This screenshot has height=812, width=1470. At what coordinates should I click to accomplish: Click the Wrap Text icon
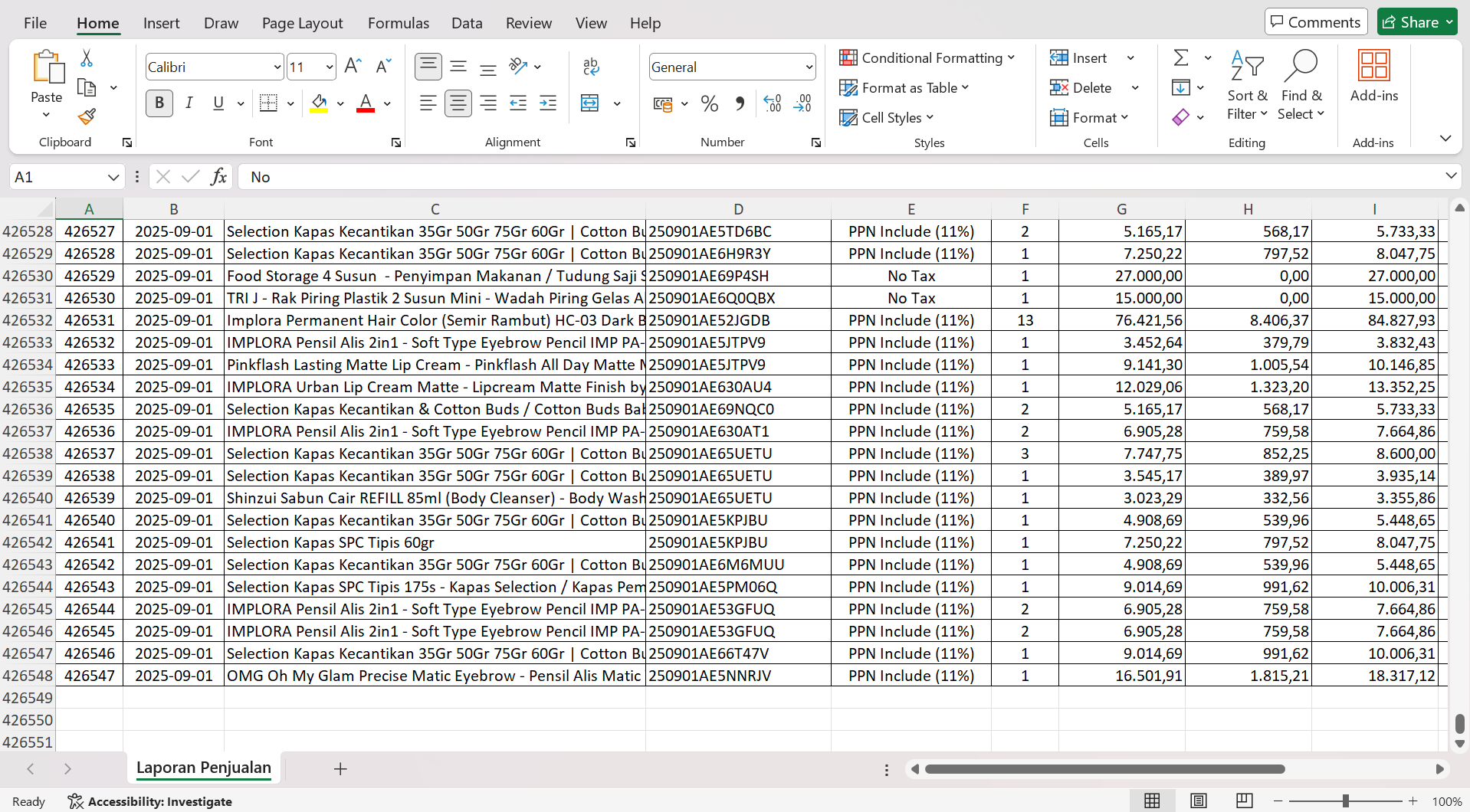coord(591,67)
